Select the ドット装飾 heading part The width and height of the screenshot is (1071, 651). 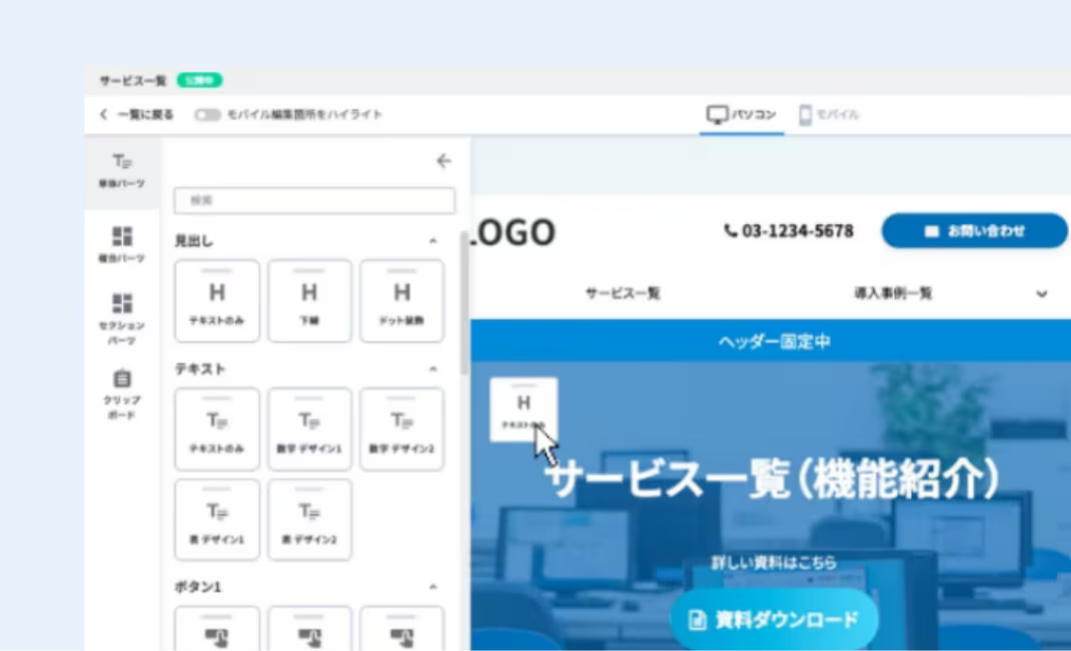coord(401,300)
